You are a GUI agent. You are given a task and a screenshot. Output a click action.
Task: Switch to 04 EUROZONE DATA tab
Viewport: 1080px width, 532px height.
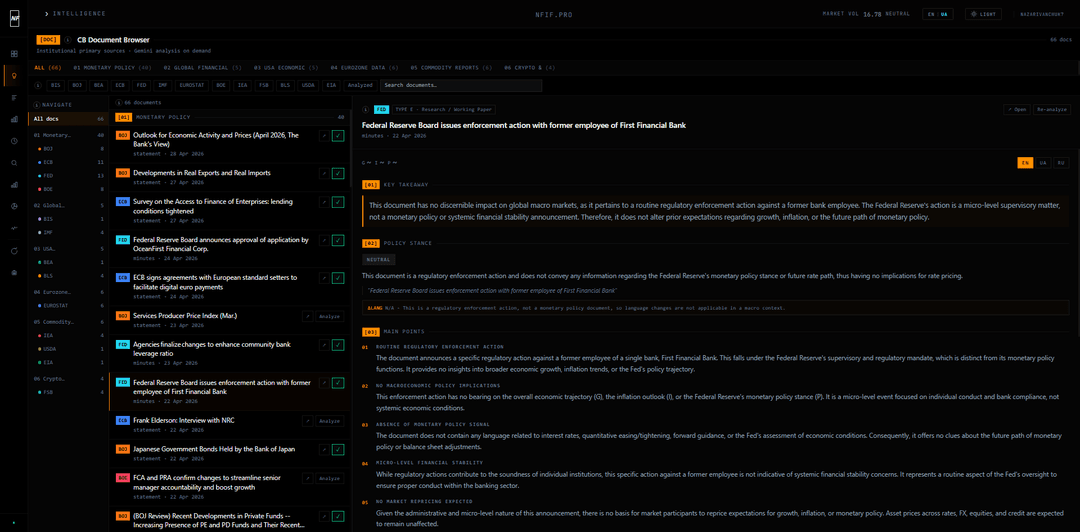pyautogui.click(x=364, y=68)
